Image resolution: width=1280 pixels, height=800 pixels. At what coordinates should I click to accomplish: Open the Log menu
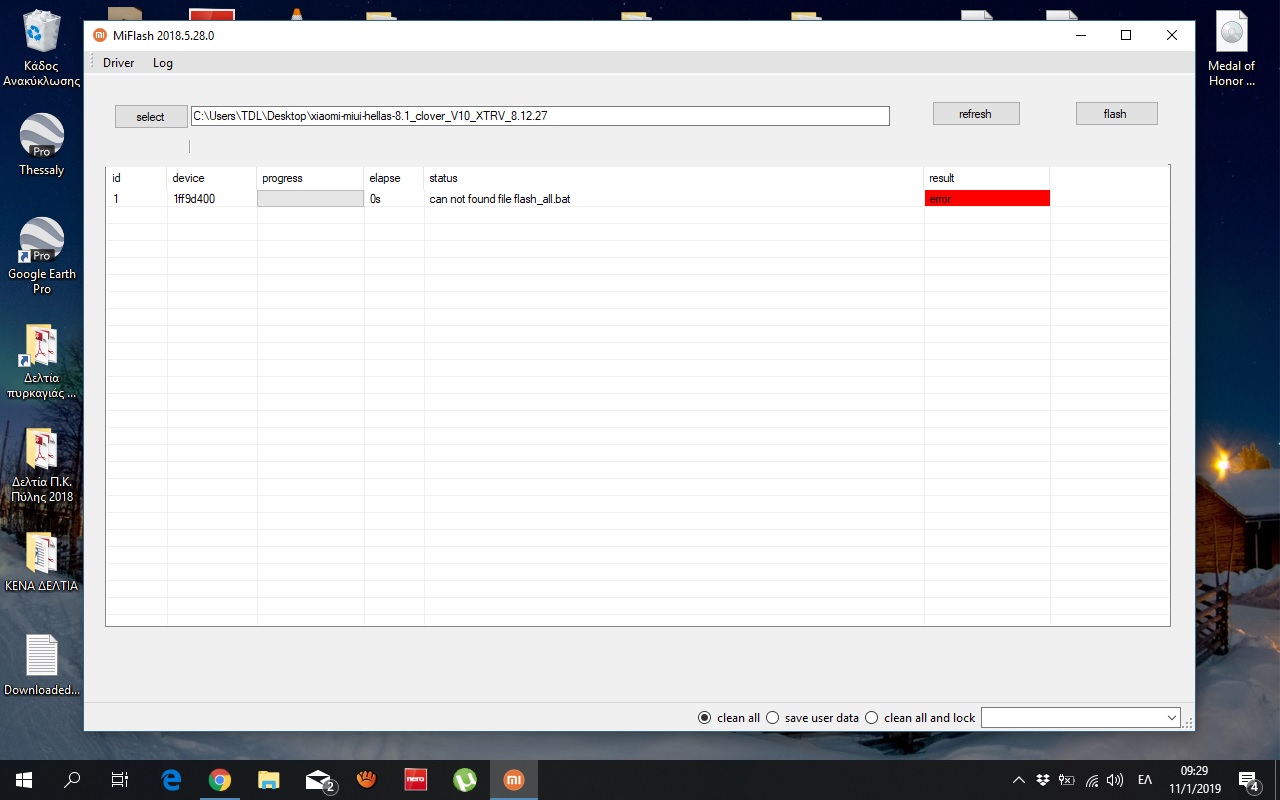[163, 63]
